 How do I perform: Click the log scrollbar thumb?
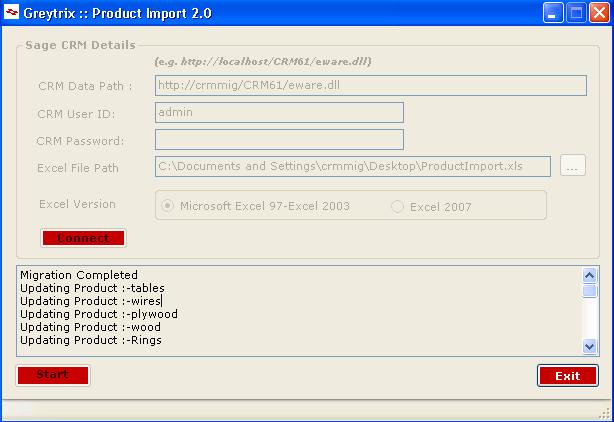[589, 291]
